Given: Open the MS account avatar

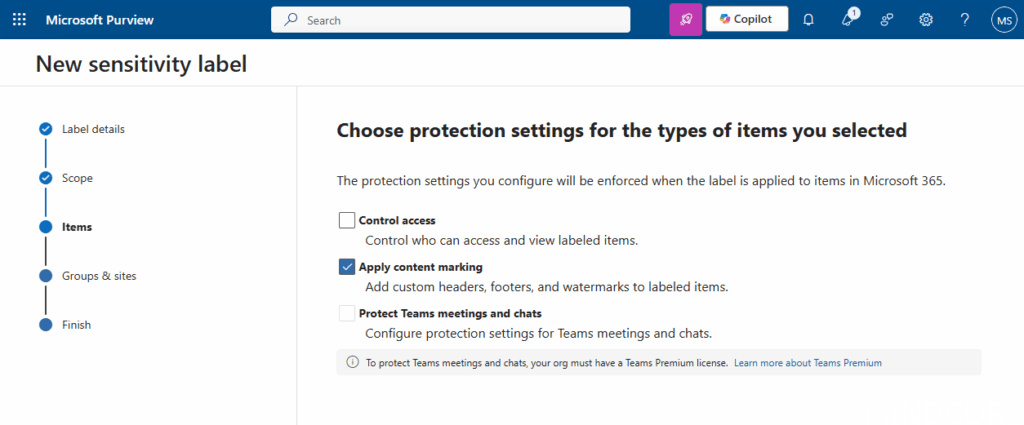Looking at the screenshot, I should point(1003,19).
